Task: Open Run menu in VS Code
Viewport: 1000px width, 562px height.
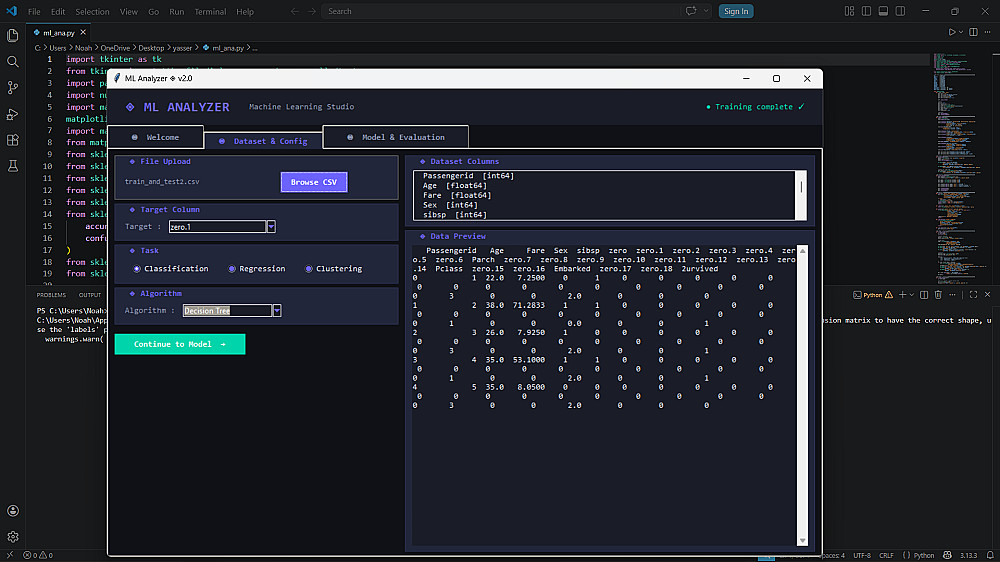Action: click(177, 11)
